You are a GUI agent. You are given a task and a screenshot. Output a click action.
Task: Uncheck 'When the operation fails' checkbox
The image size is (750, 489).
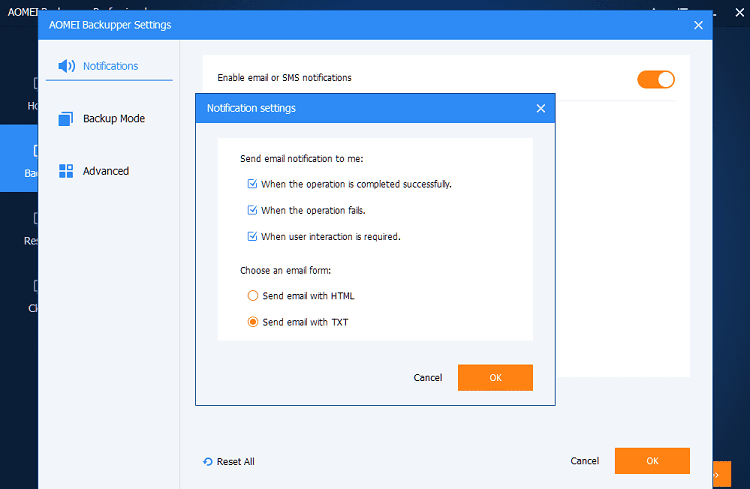coord(252,211)
